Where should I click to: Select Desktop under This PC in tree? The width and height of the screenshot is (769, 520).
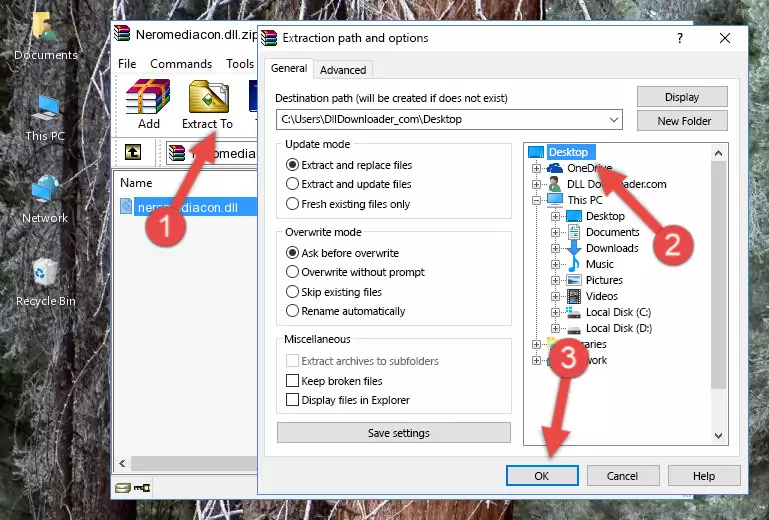[x=605, y=216]
